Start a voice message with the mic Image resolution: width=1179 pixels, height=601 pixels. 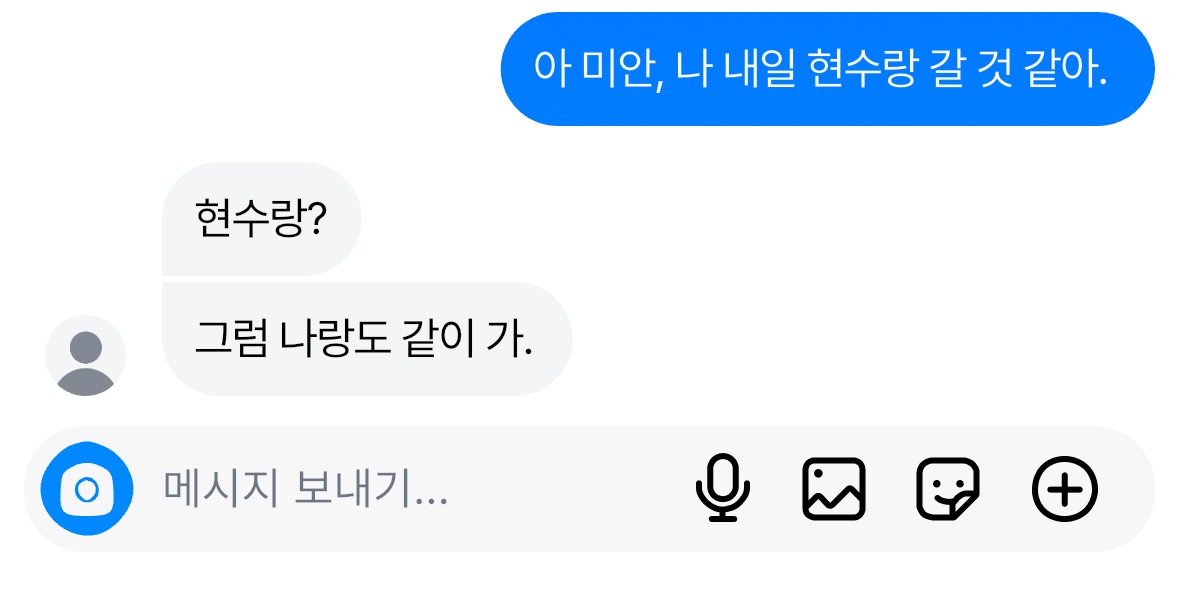pos(722,489)
